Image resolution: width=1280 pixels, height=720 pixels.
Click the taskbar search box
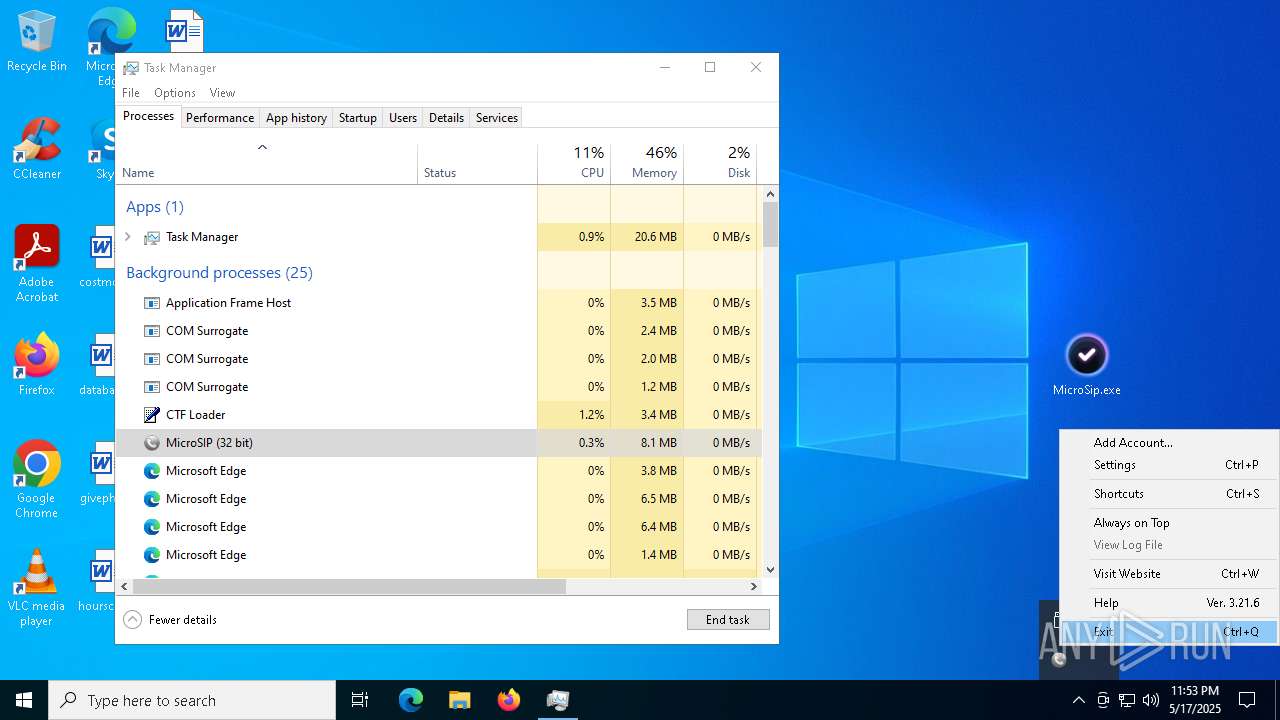(x=192, y=700)
